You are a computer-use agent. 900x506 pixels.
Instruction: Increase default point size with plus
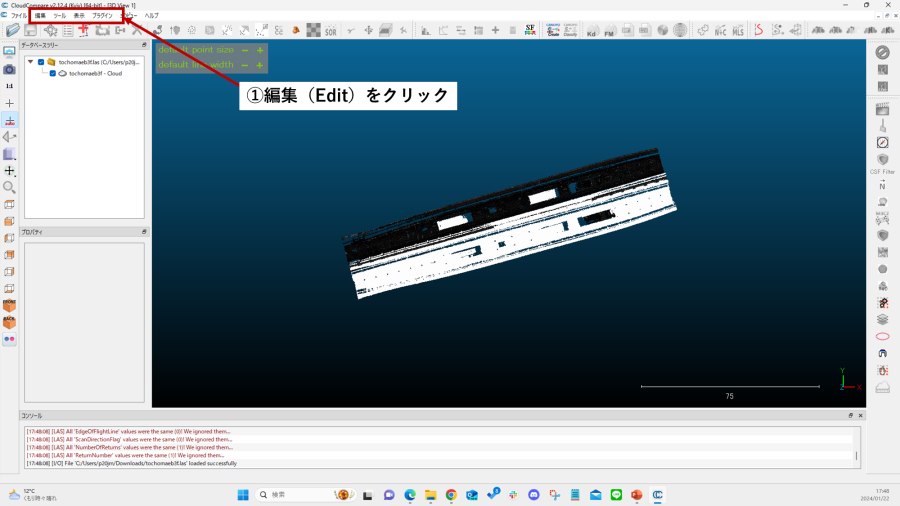coord(260,50)
